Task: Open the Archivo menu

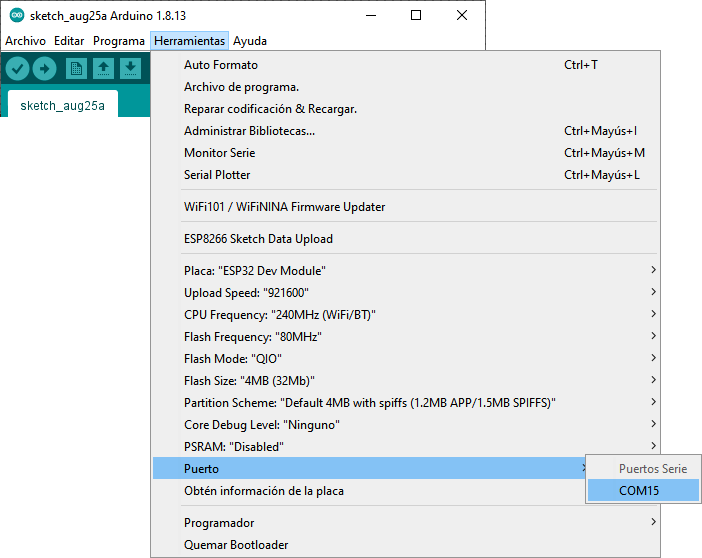Action: [x=26, y=41]
